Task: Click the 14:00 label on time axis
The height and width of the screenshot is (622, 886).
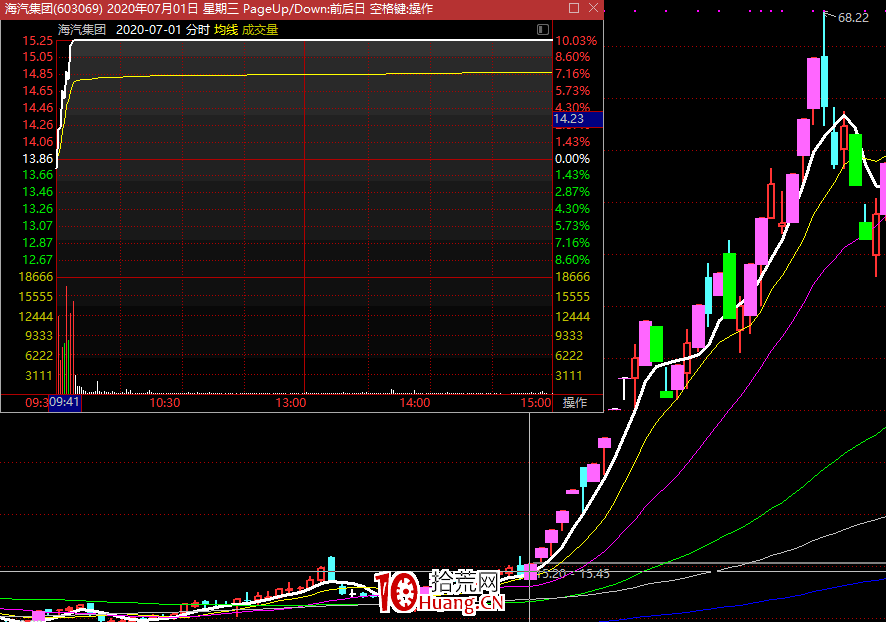Action: (x=414, y=403)
